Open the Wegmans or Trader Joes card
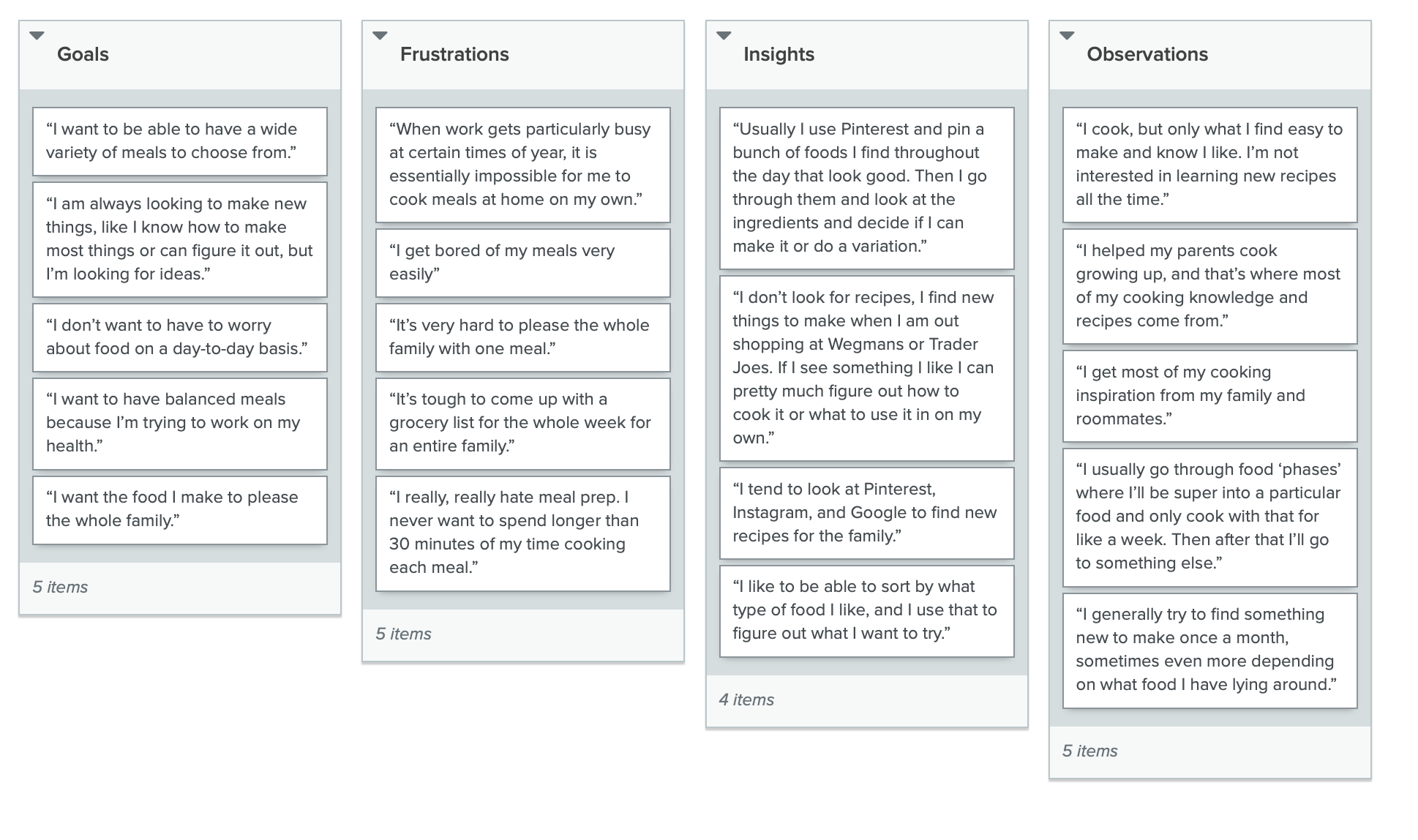This screenshot has height=840, width=1418. click(867, 368)
